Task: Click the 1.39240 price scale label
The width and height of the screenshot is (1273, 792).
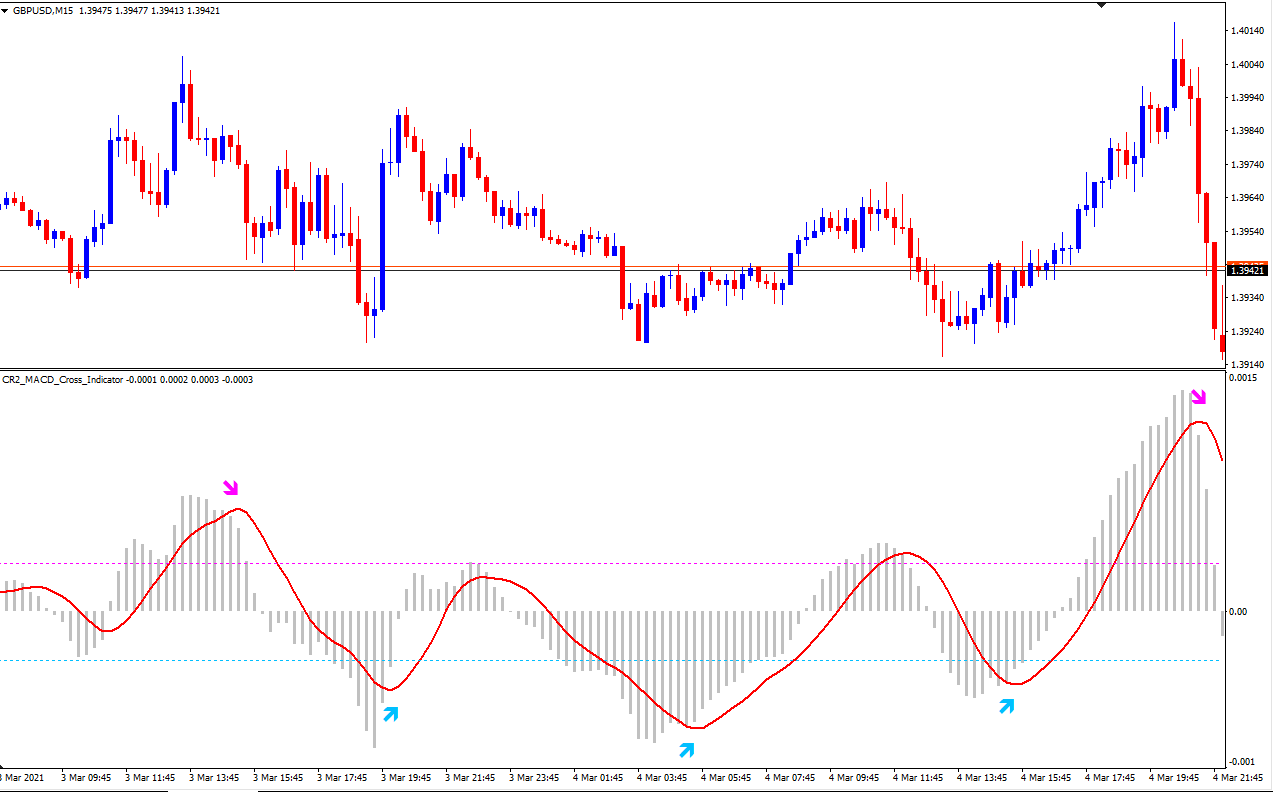Action: coord(1250,332)
